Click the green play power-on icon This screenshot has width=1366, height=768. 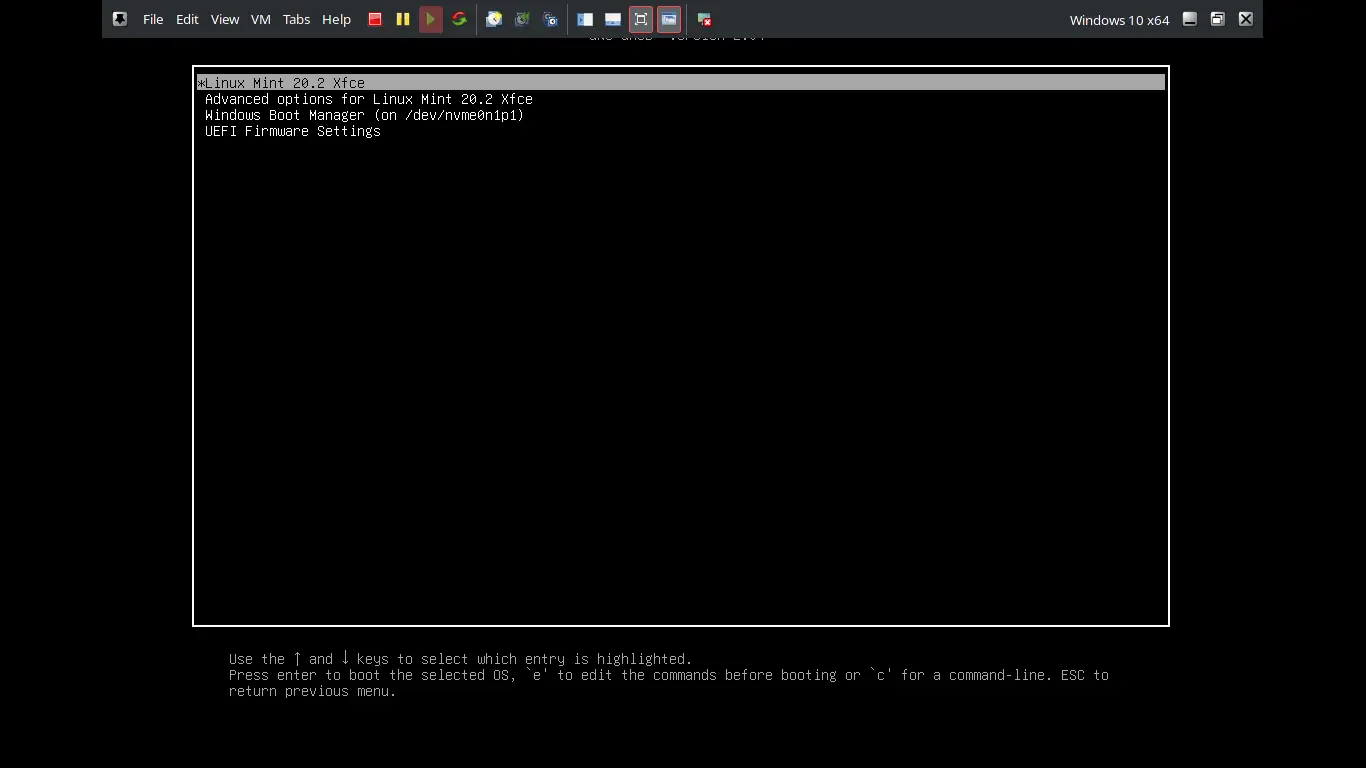[431, 19]
